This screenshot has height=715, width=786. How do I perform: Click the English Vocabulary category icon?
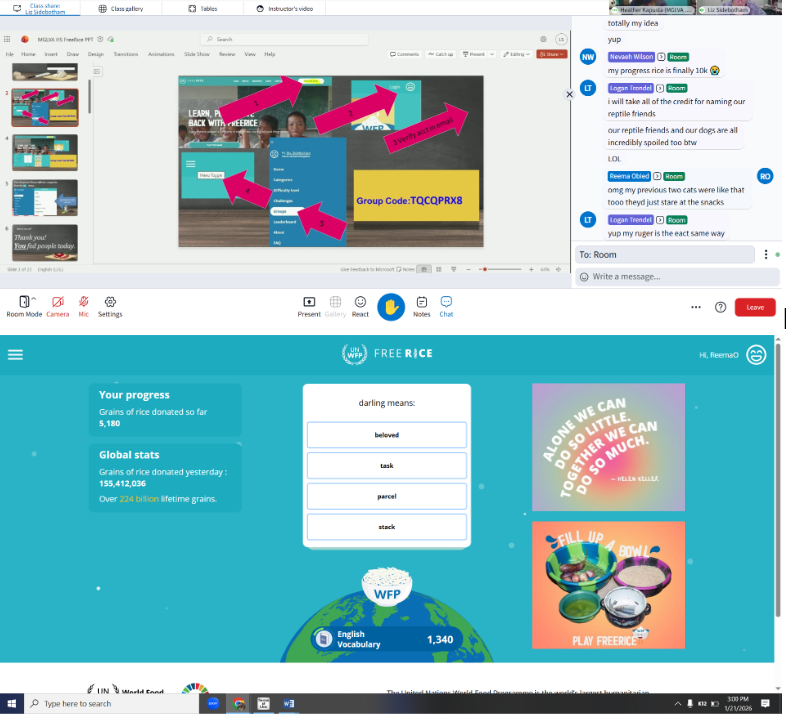324,639
